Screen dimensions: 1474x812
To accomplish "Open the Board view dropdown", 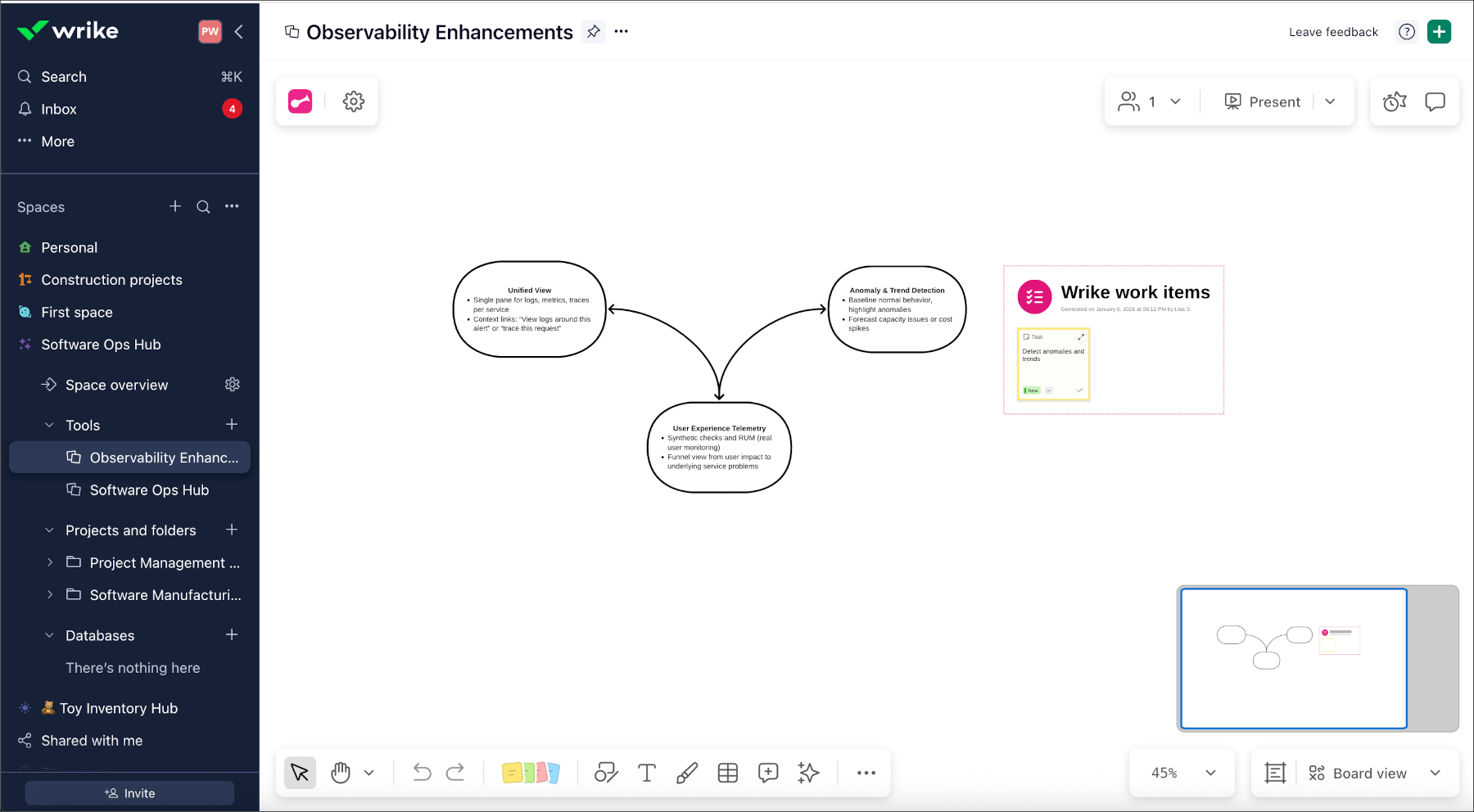I will [x=1368, y=772].
